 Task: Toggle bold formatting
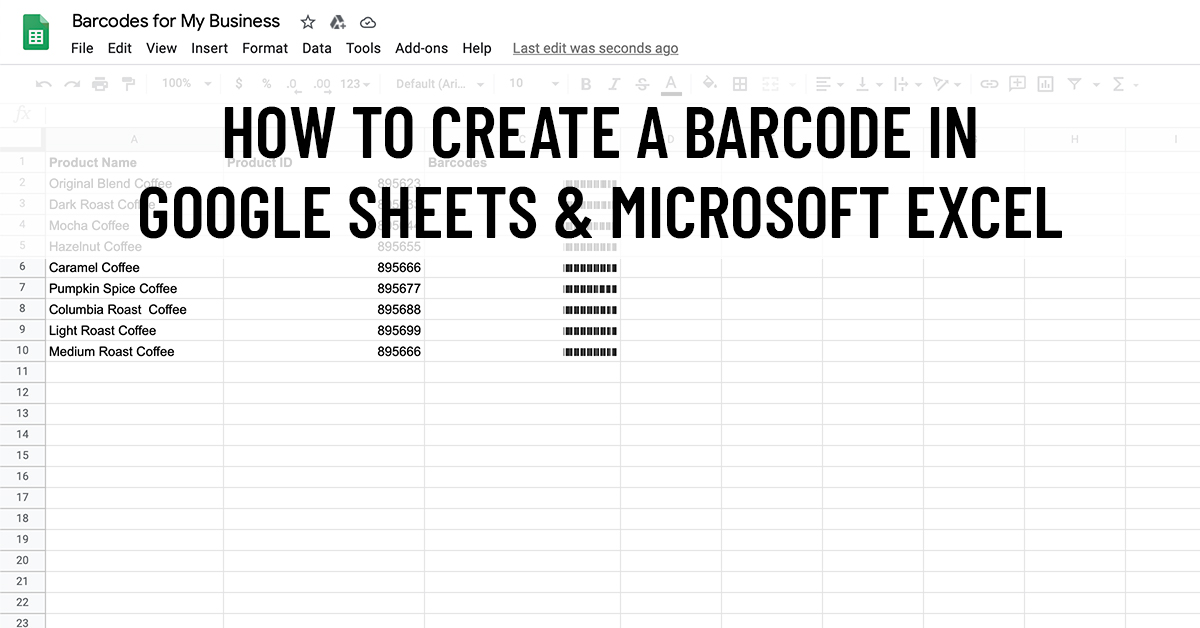click(x=585, y=84)
